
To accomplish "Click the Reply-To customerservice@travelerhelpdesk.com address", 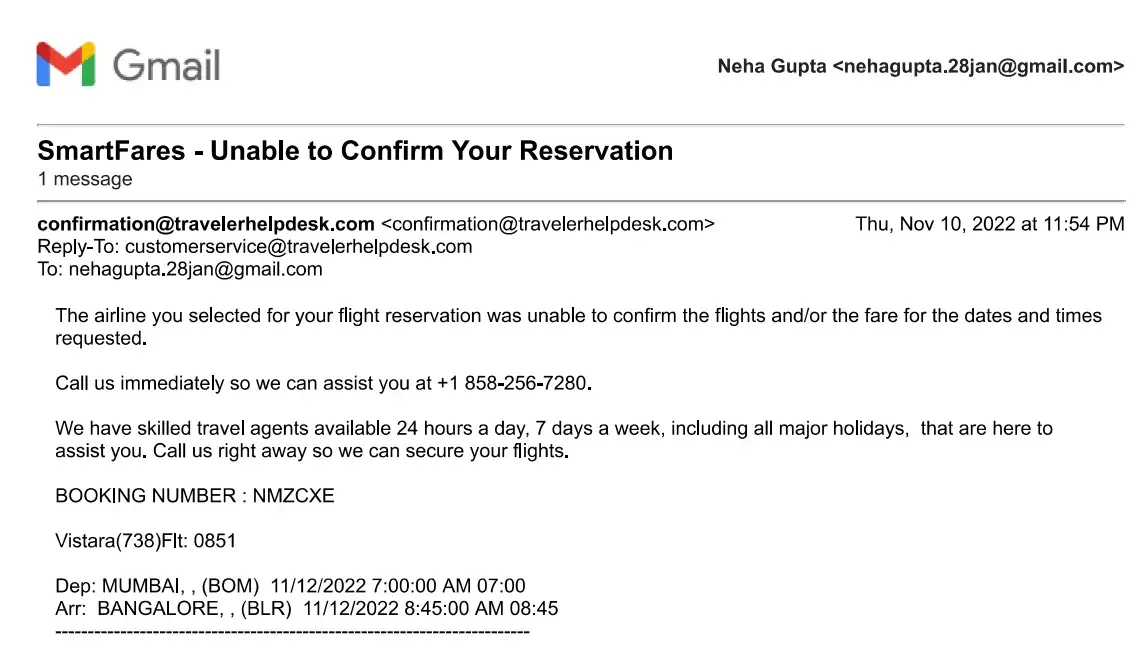I will point(298,246).
